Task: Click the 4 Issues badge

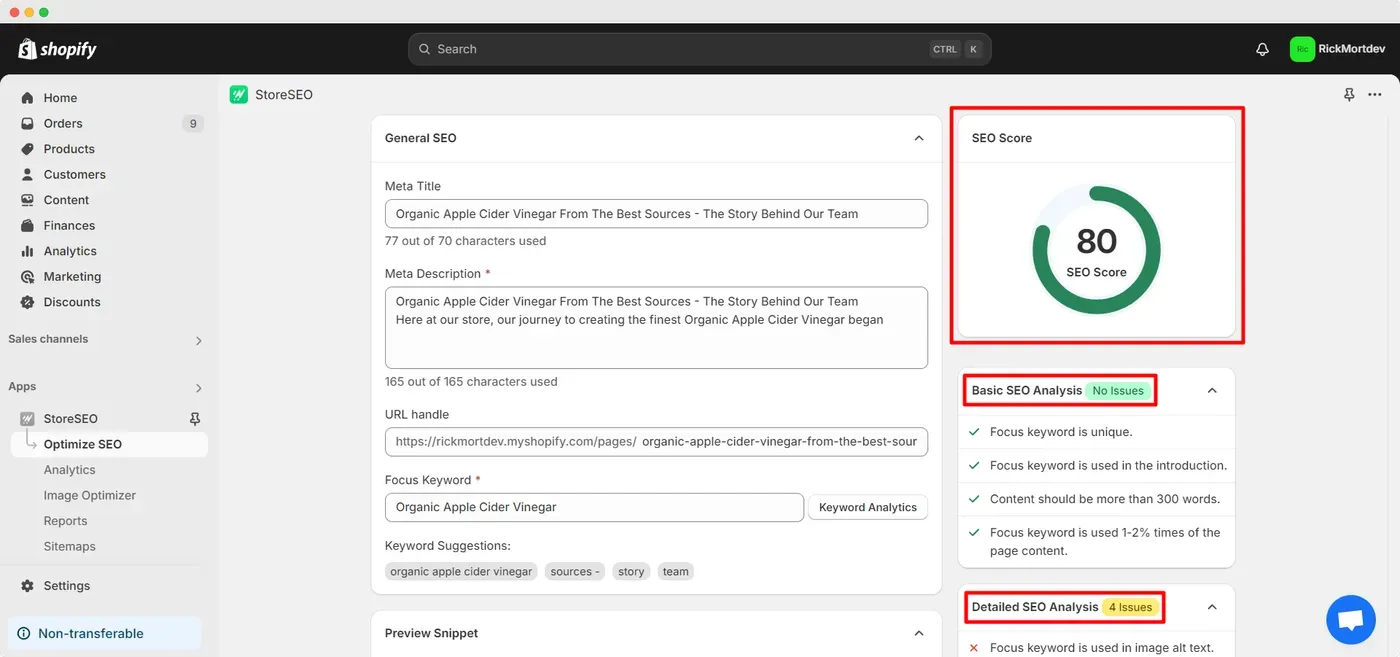Action: (1130, 607)
